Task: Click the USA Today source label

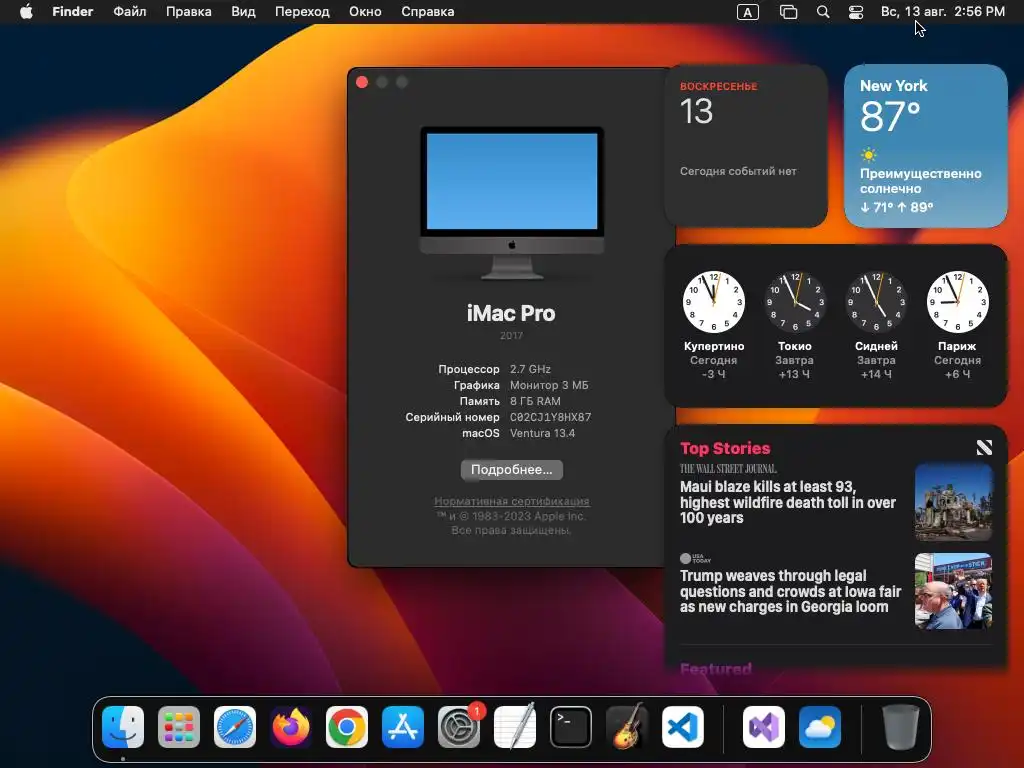Action: pyautogui.click(x=696, y=558)
